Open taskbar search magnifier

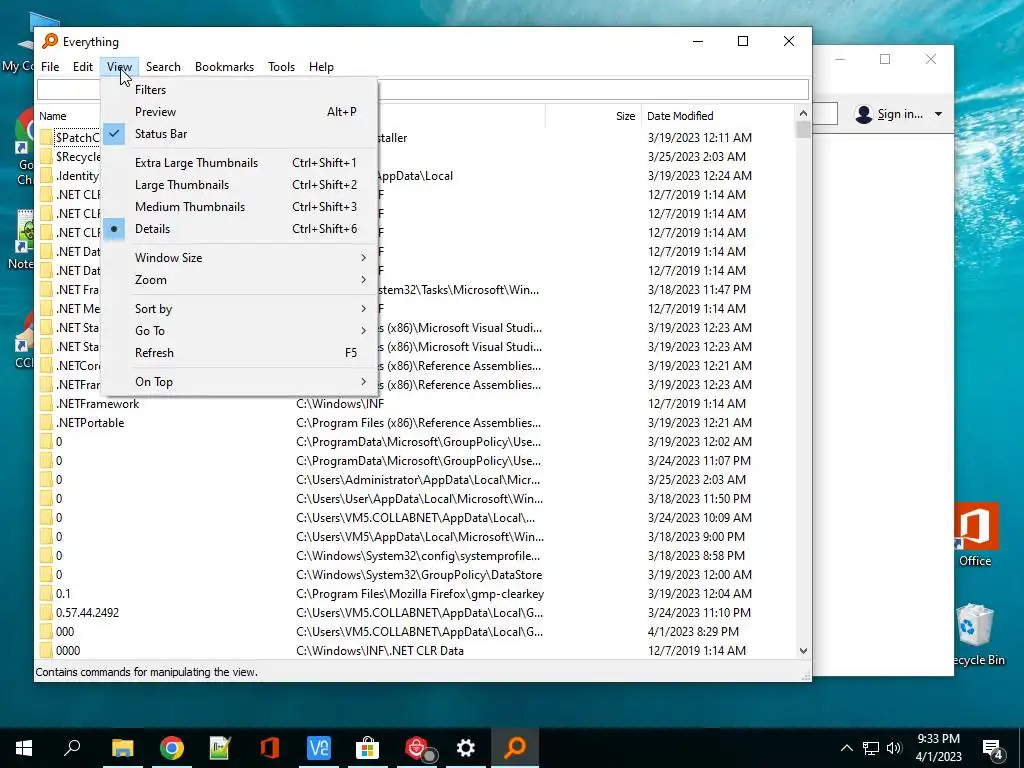point(72,748)
